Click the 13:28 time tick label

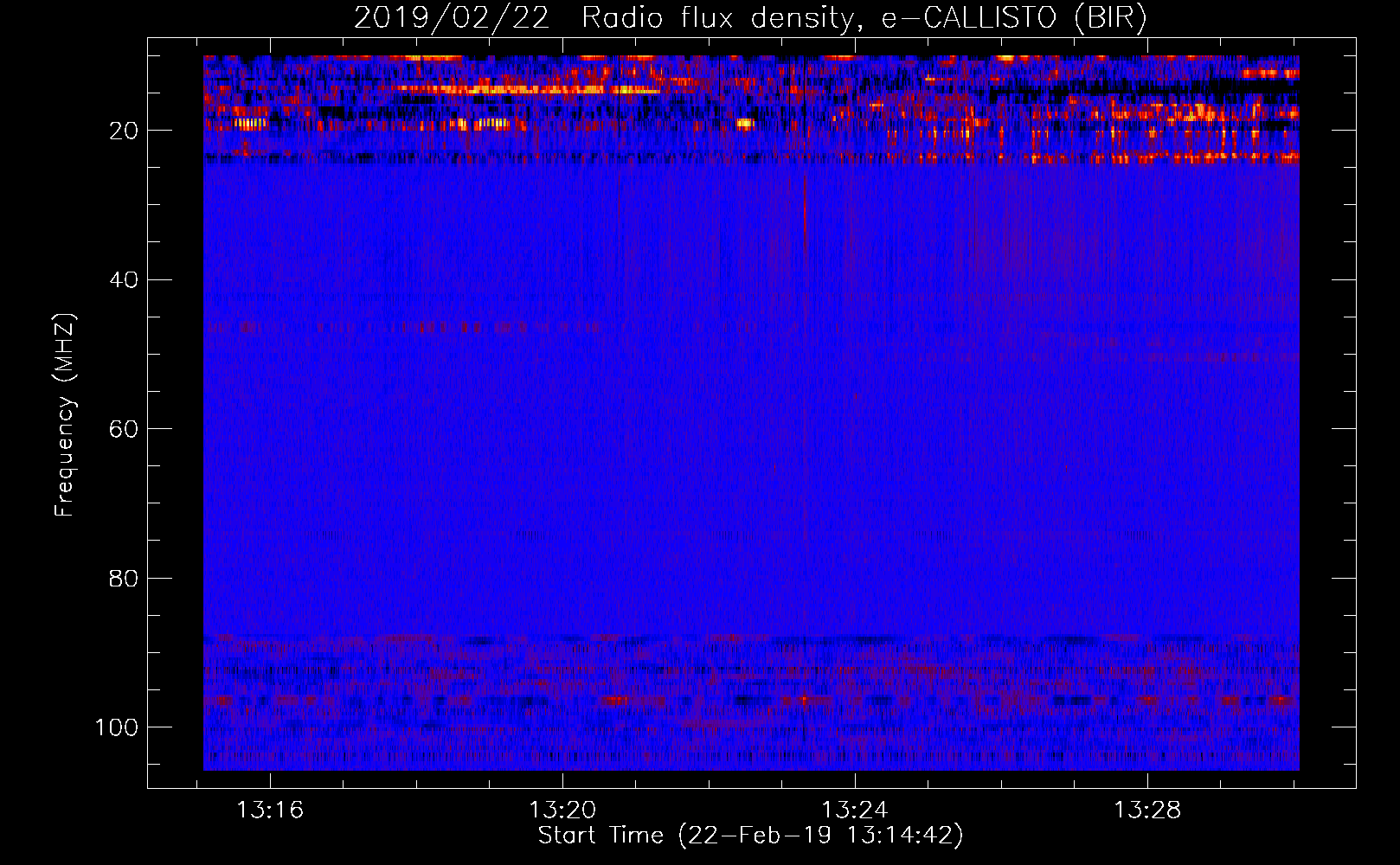[1147, 811]
